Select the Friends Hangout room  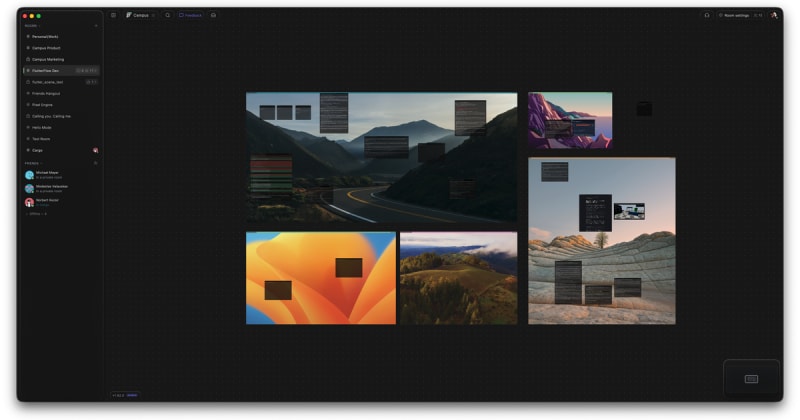click(61, 93)
